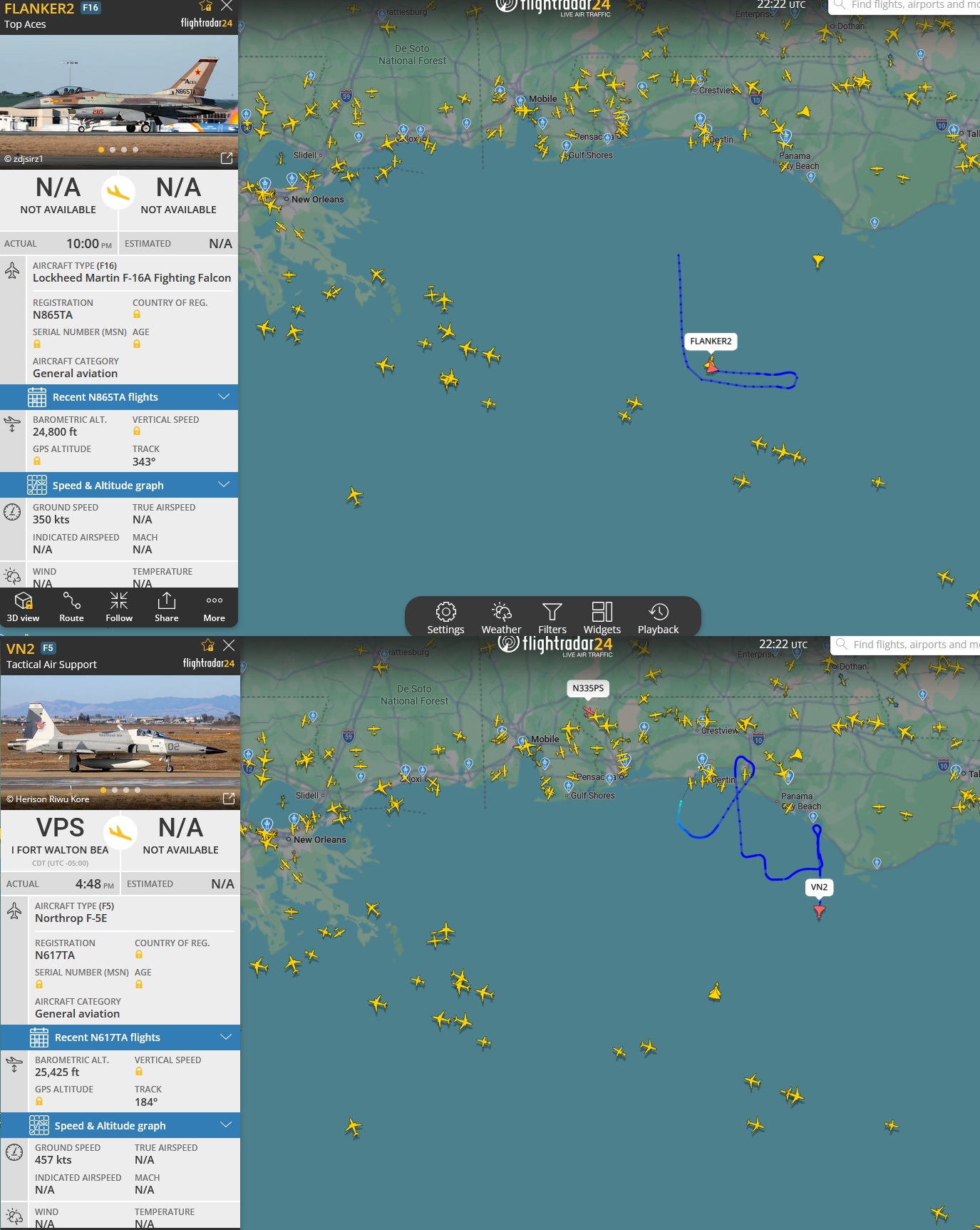The image size is (980, 1230).
Task: Add FLANKER2 to favorites star
Action: [x=206, y=6]
